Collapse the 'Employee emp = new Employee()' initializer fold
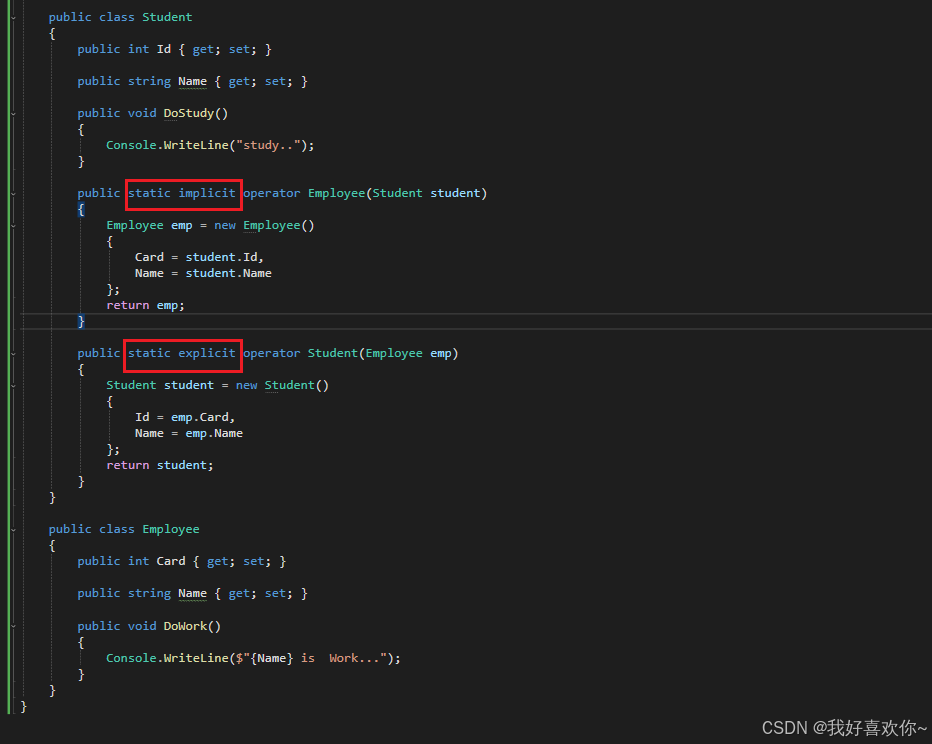Image resolution: width=932 pixels, height=744 pixels. (13, 226)
